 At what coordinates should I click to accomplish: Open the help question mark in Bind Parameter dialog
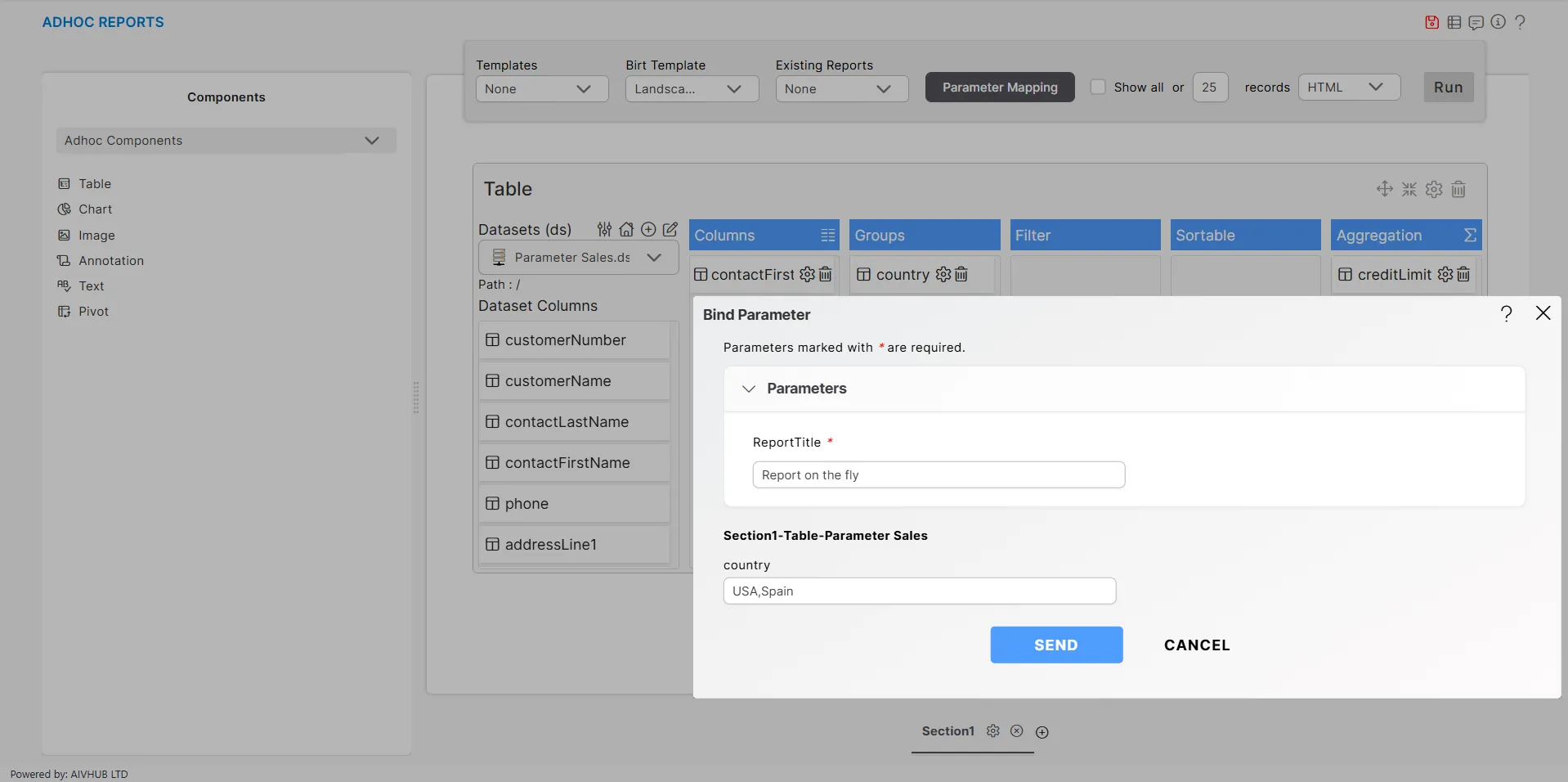pyautogui.click(x=1506, y=313)
